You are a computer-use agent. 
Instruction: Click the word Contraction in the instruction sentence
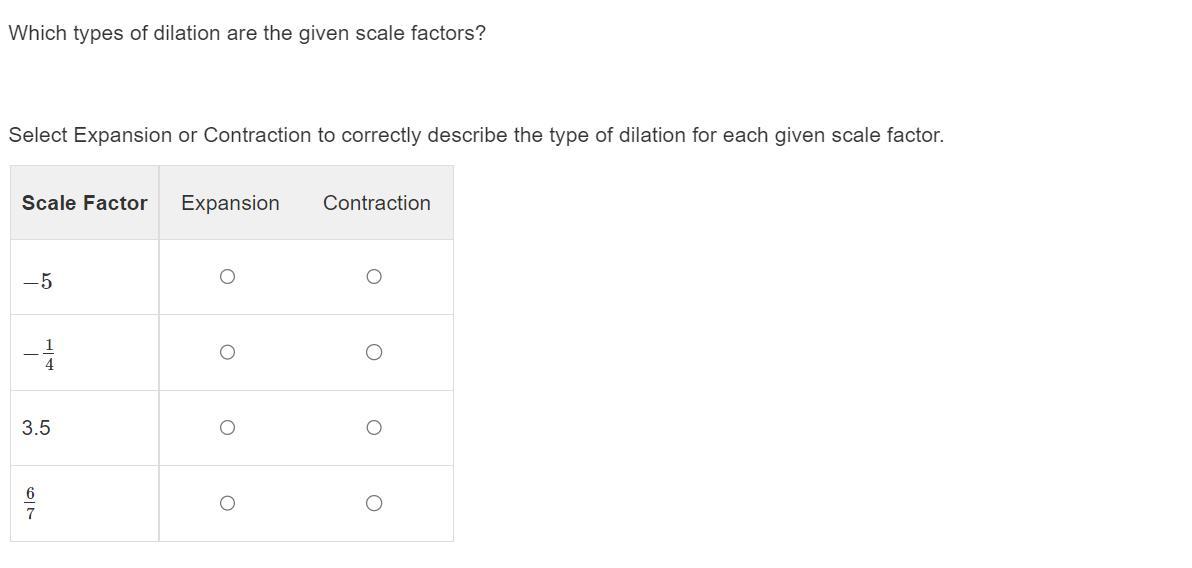(x=257, y=135)
